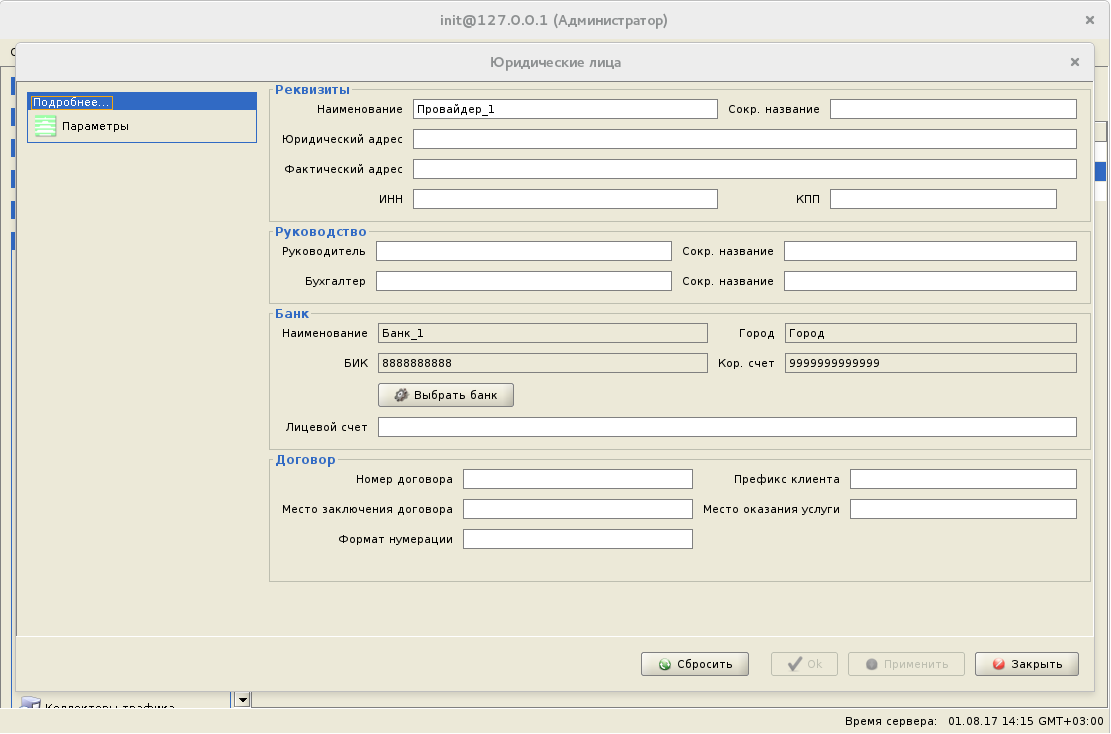The height and width of the screenshot is (734, 1111).
Task: Click into the КПП input field
Action: click(x=942, y=199)
